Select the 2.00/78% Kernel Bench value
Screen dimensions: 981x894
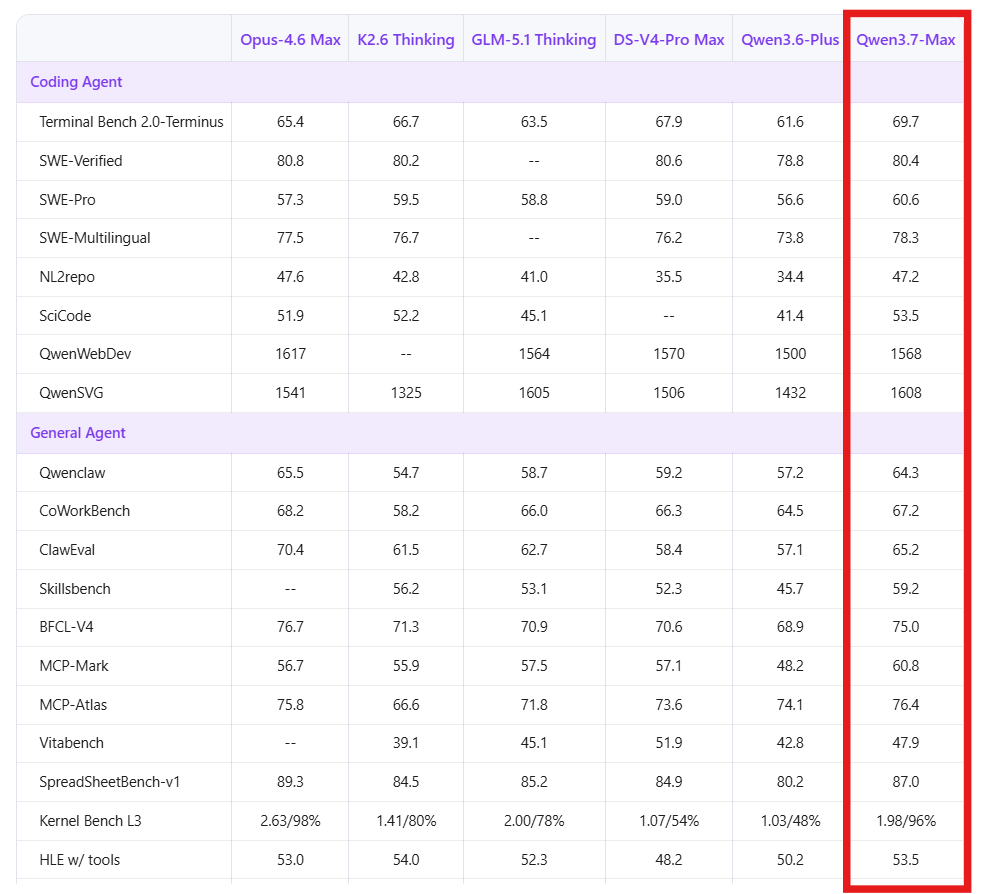point(534,820)
